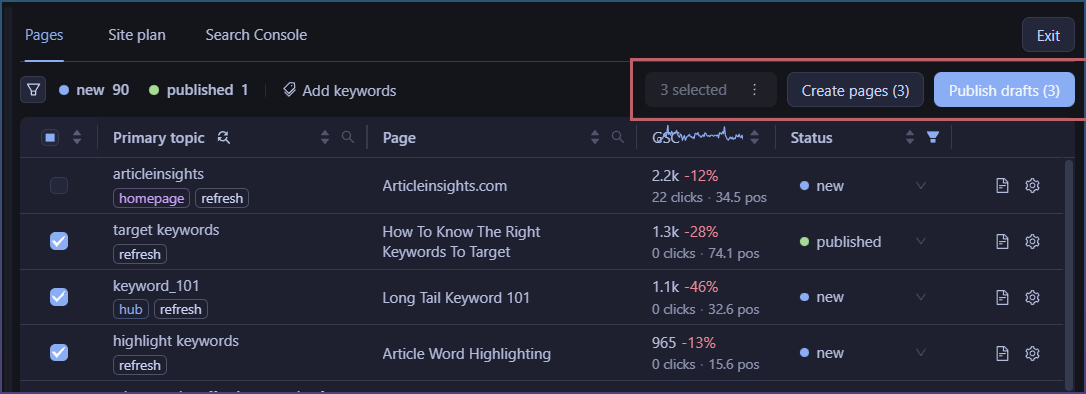1086x394 pixels.
Task: Click the Exit button
Action: pos(1048,35)
